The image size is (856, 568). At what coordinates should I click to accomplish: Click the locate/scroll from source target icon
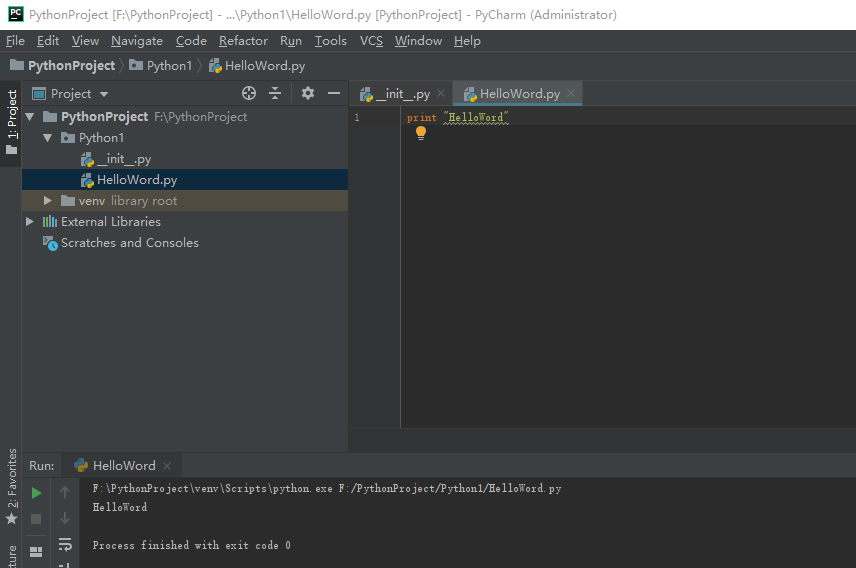coord(249,93)
